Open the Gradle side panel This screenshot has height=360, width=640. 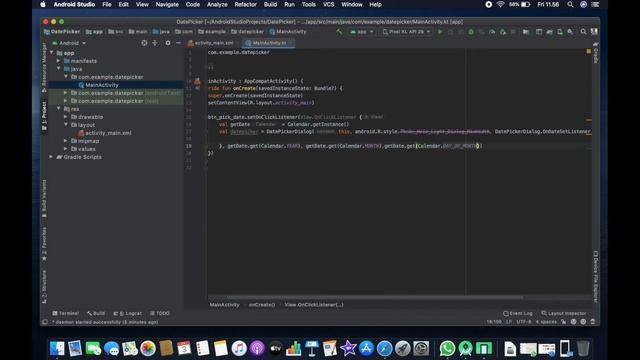[x=596, y=53]
